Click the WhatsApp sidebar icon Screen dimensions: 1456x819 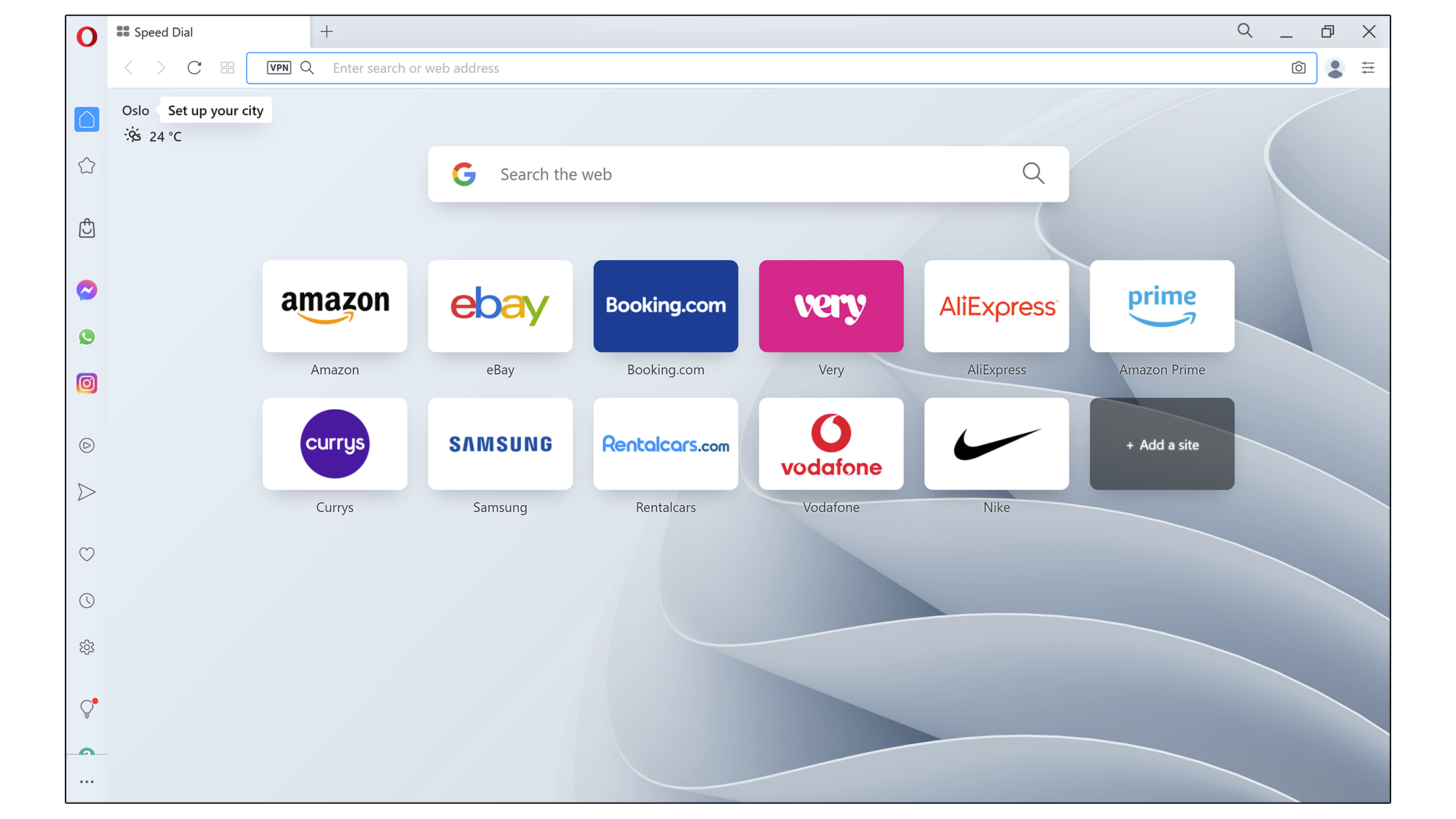[x=88, y=337]
